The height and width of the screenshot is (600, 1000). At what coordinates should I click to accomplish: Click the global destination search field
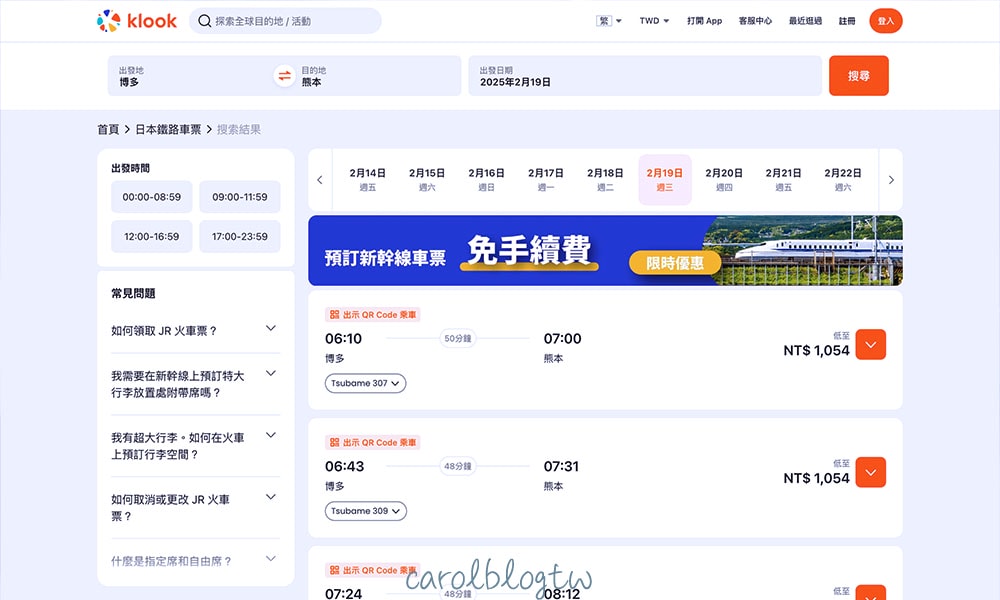click(x=285, y=21)
